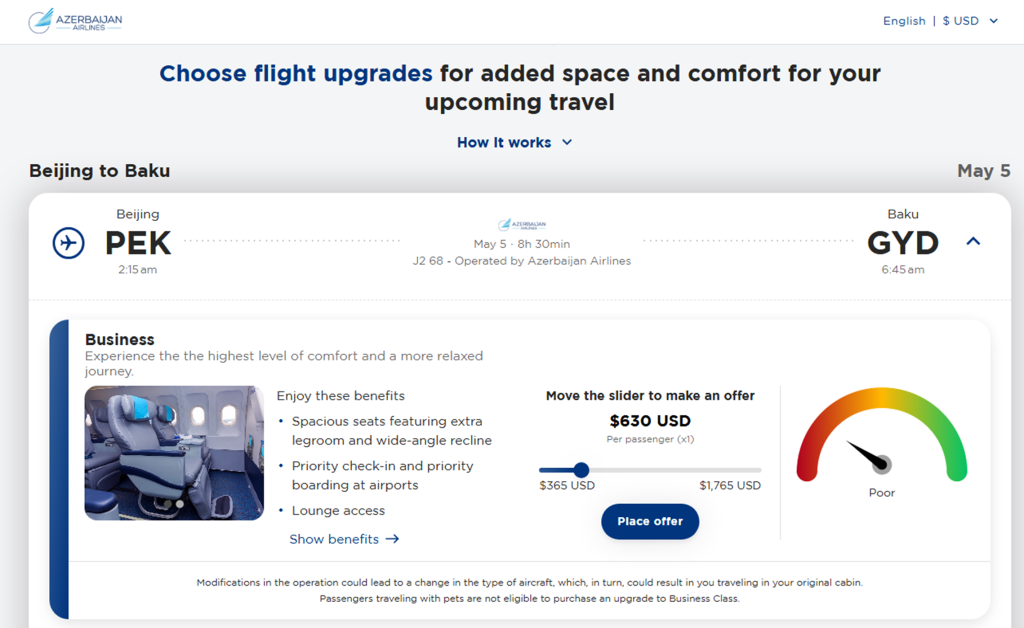1024x628 pixels.
Task: Open the $ USD currency dropdown
Action: 961,21
